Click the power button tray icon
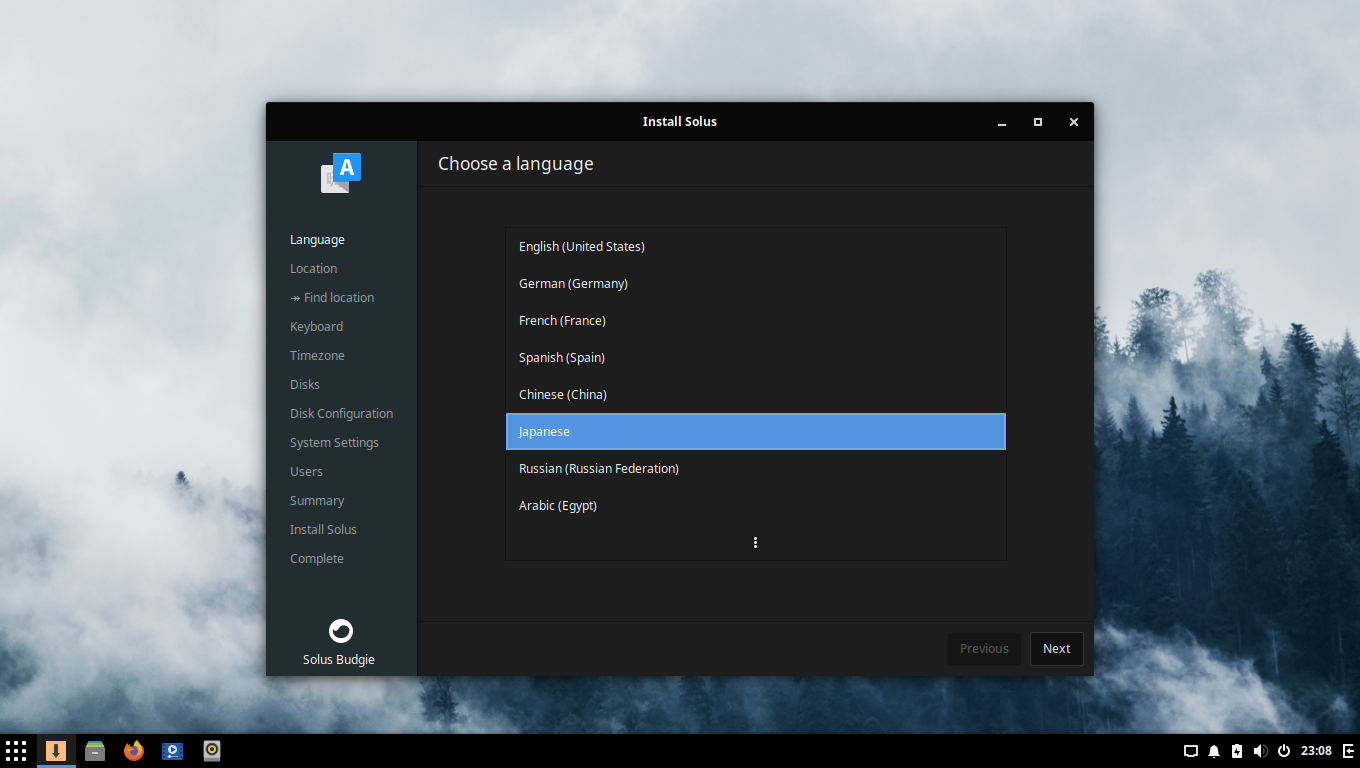 (1283, 751)
